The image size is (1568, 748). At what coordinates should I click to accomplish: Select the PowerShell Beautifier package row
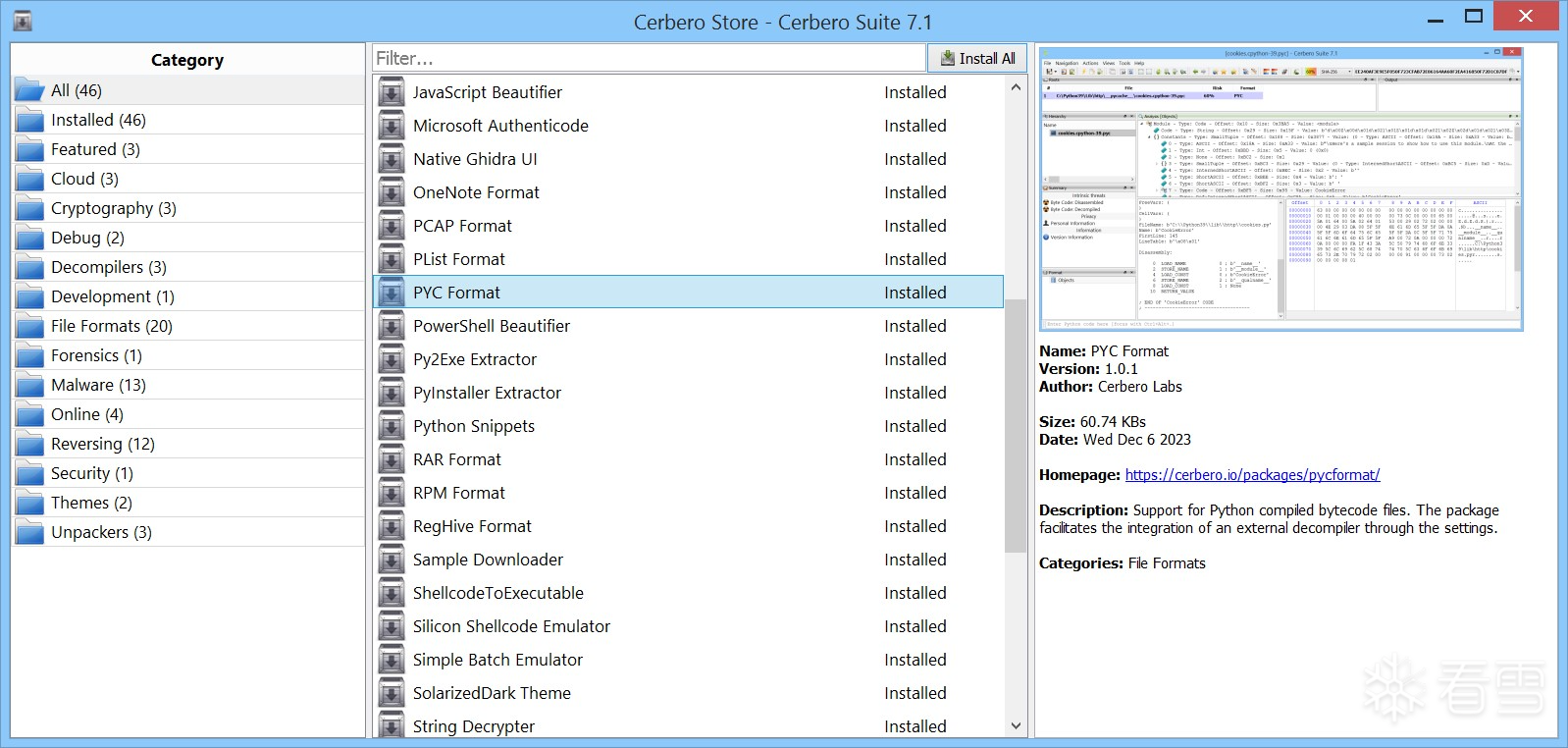(x=687, y=326)
